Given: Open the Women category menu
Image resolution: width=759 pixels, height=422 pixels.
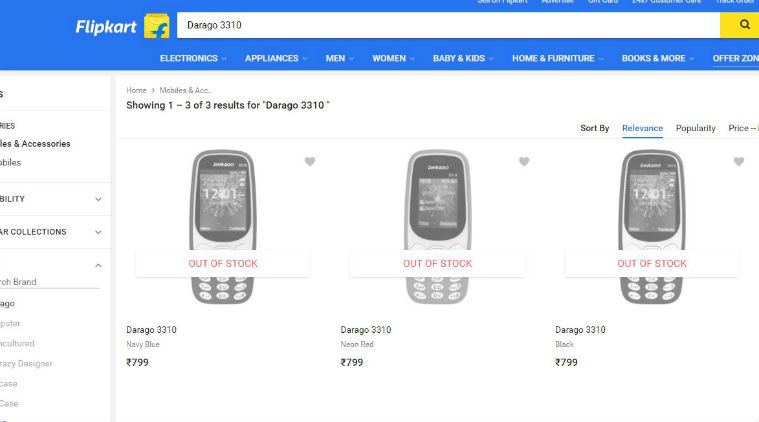Looking at the screenshot, I should point(394,58).
